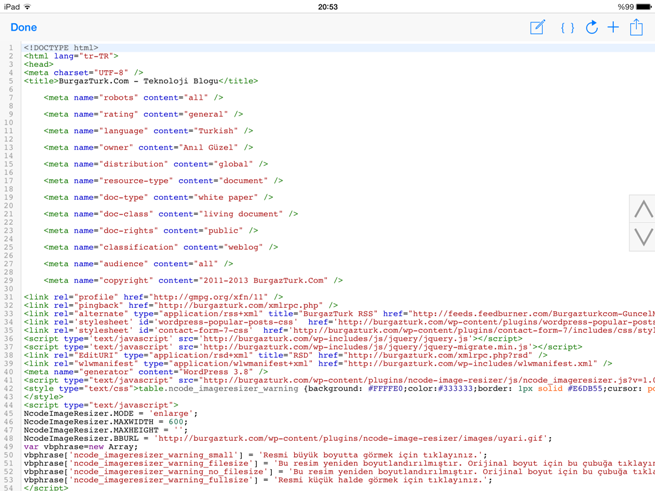Select the BurgazTurk RSS alternate link line
The width and height of the screenshot is (655, 491).
pyautogui.click(x=339, y=314)
